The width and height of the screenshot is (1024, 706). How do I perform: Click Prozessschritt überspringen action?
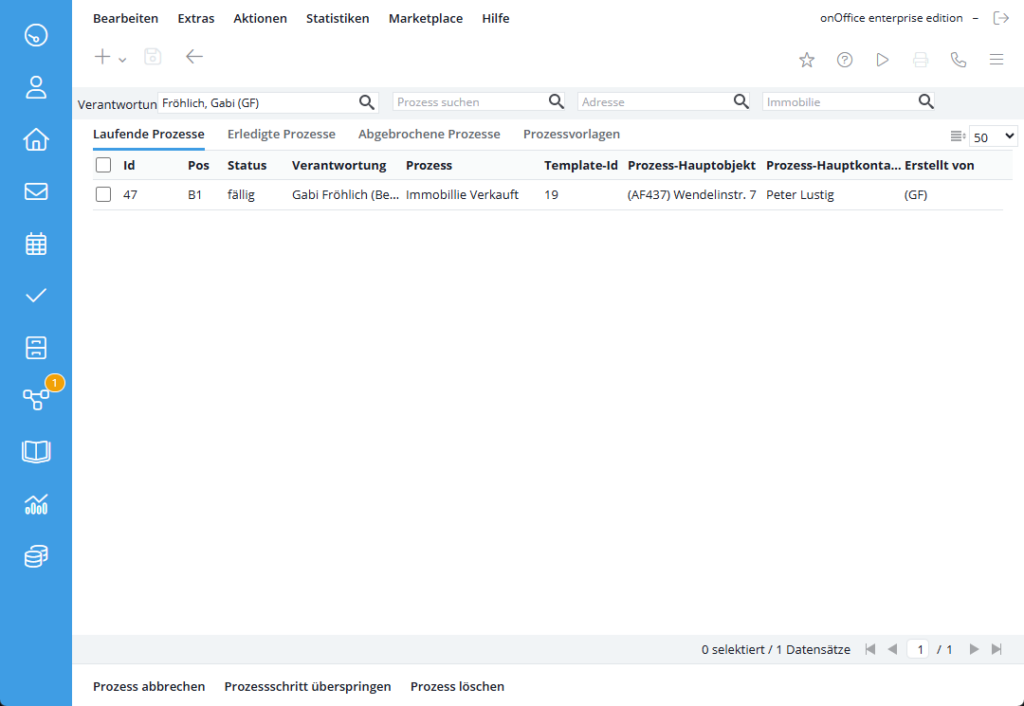[x=308, y=686]
